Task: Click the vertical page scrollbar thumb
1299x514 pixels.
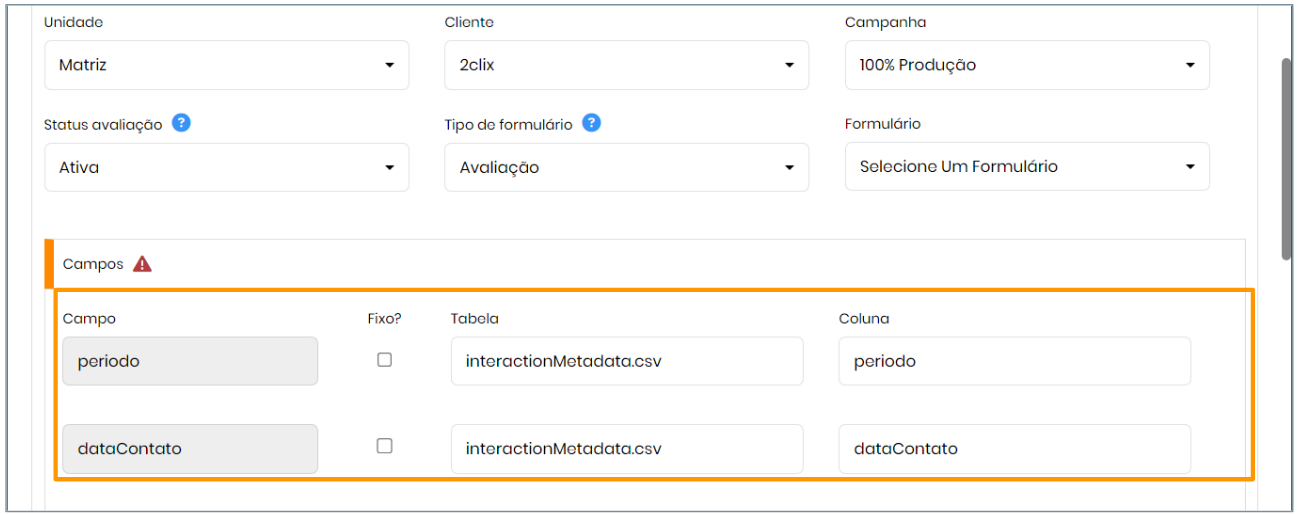Action: tap(1286, 158)
